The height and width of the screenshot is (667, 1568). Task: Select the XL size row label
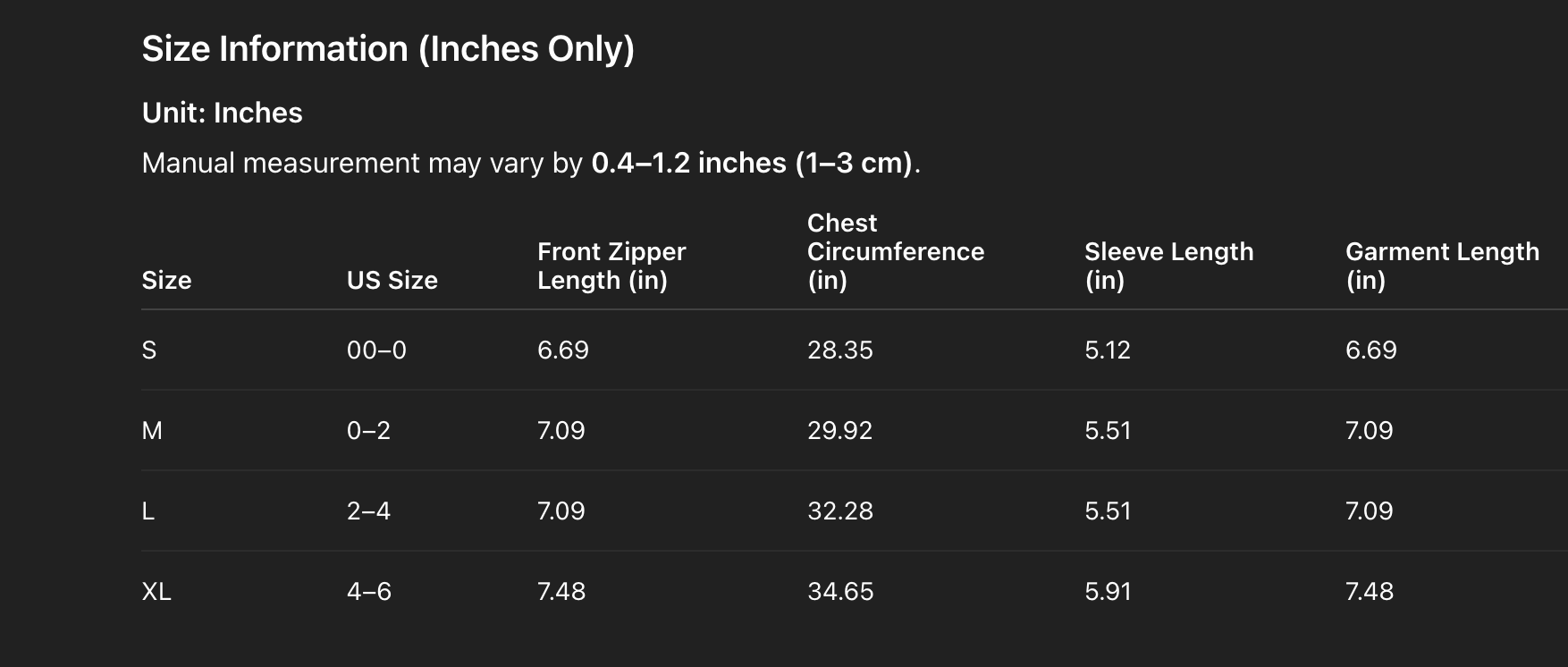pyautogui.click(x=156, y=592)
